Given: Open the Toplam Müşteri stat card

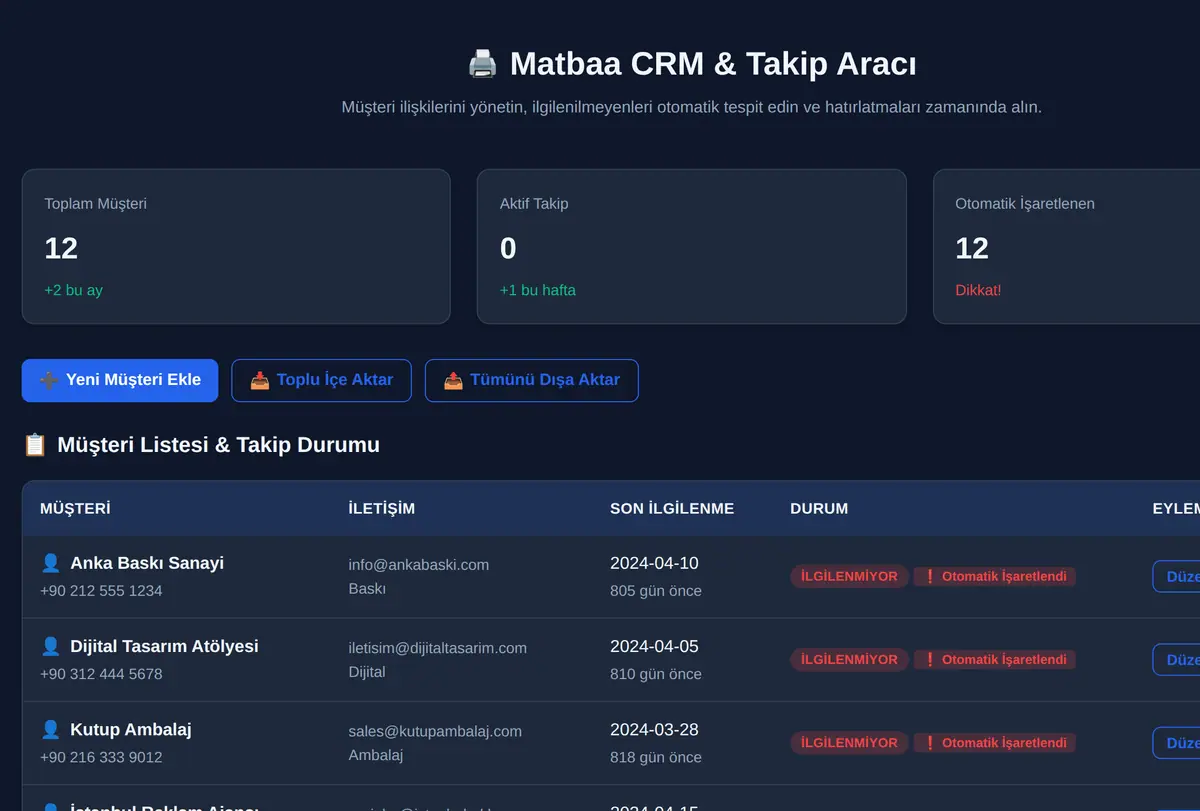Looking at the screenshot, I should pyautogui.click(x=236, y=246).
